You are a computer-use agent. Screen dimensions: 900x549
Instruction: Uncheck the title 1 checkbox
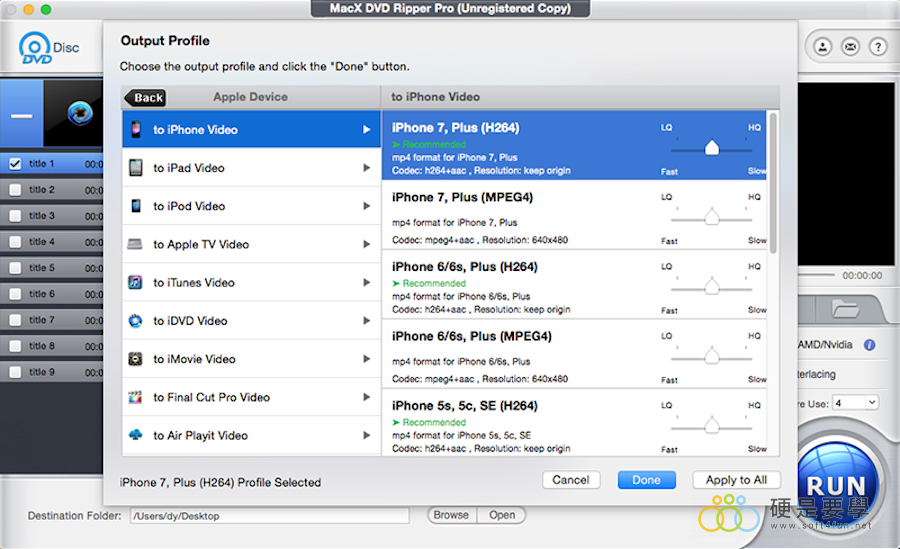coord(15,164)
